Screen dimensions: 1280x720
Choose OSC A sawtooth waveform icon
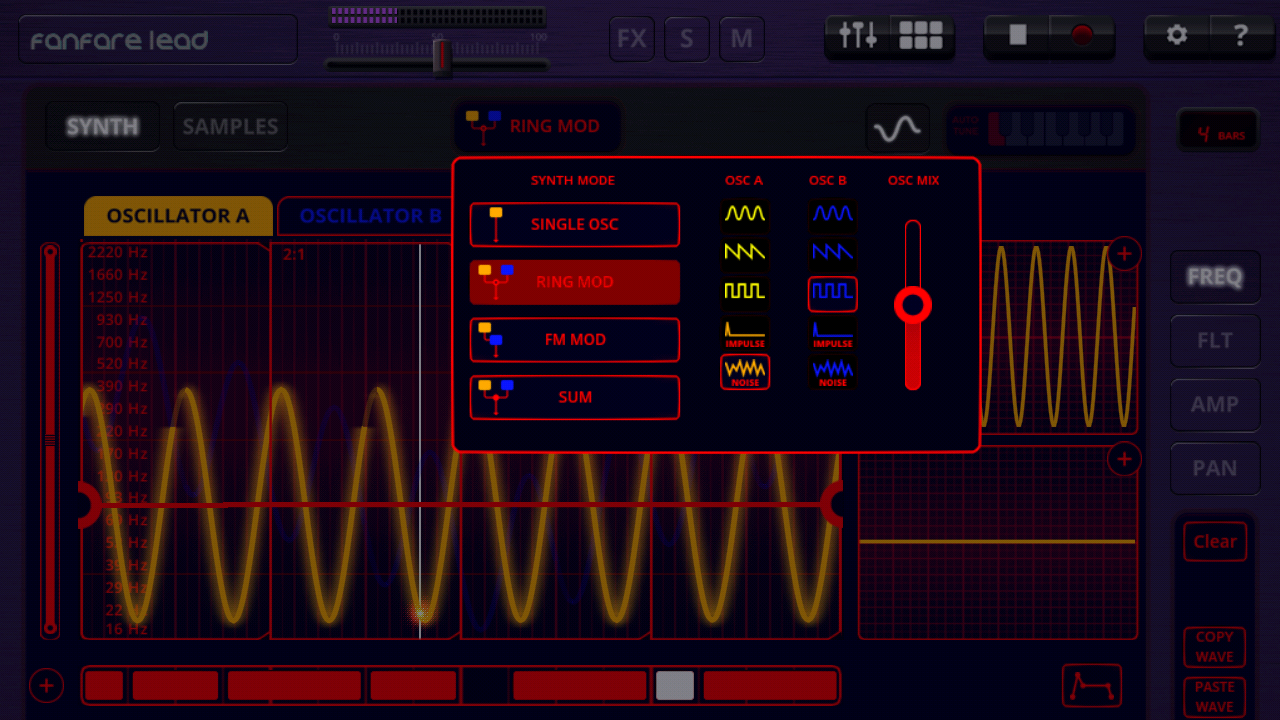click(x=745, y=252)
